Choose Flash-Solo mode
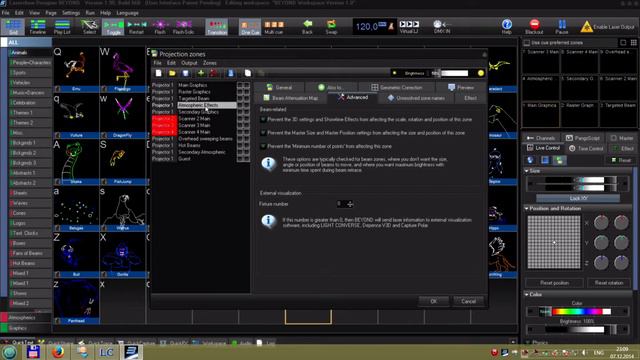 click(183, 27)
